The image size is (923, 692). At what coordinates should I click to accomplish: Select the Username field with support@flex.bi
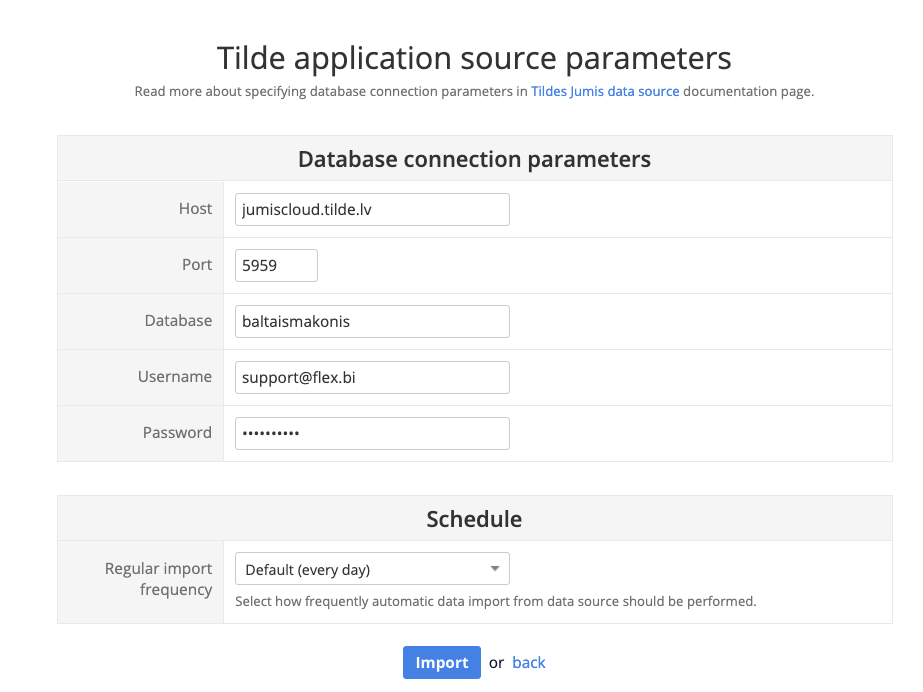(371, 377)
